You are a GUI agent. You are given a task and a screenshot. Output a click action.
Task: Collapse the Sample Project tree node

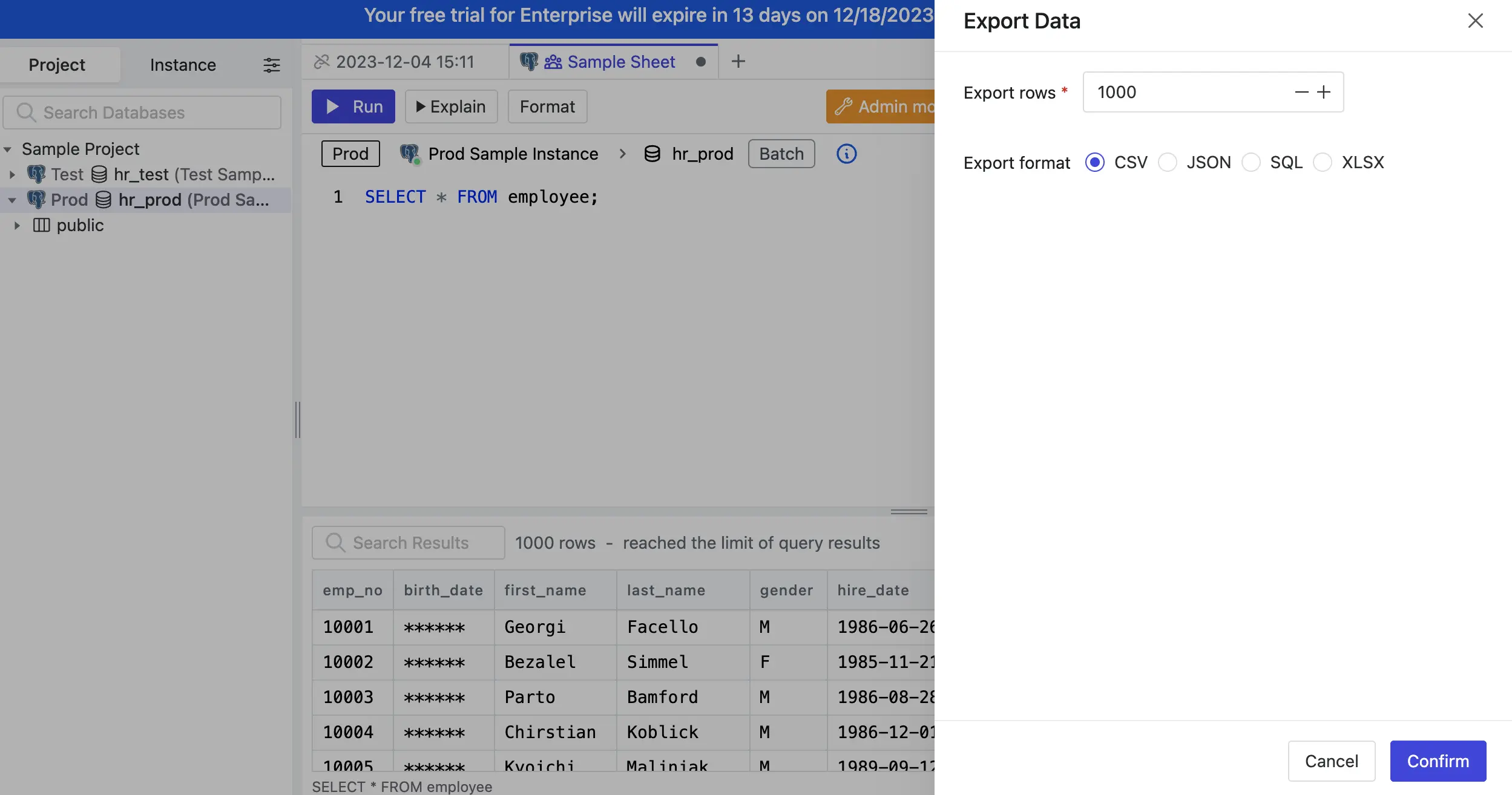coord(7,149)
